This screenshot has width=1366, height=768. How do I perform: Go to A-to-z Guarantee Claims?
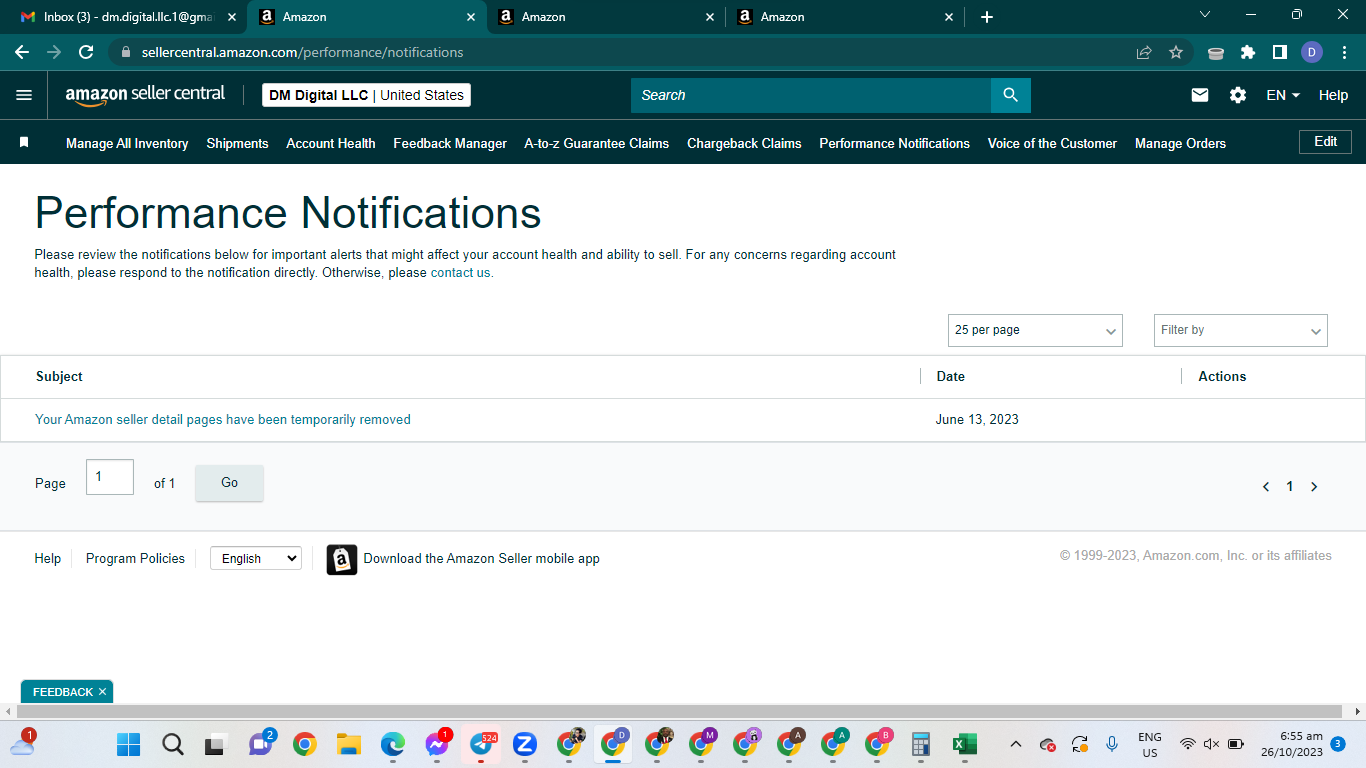597,143
